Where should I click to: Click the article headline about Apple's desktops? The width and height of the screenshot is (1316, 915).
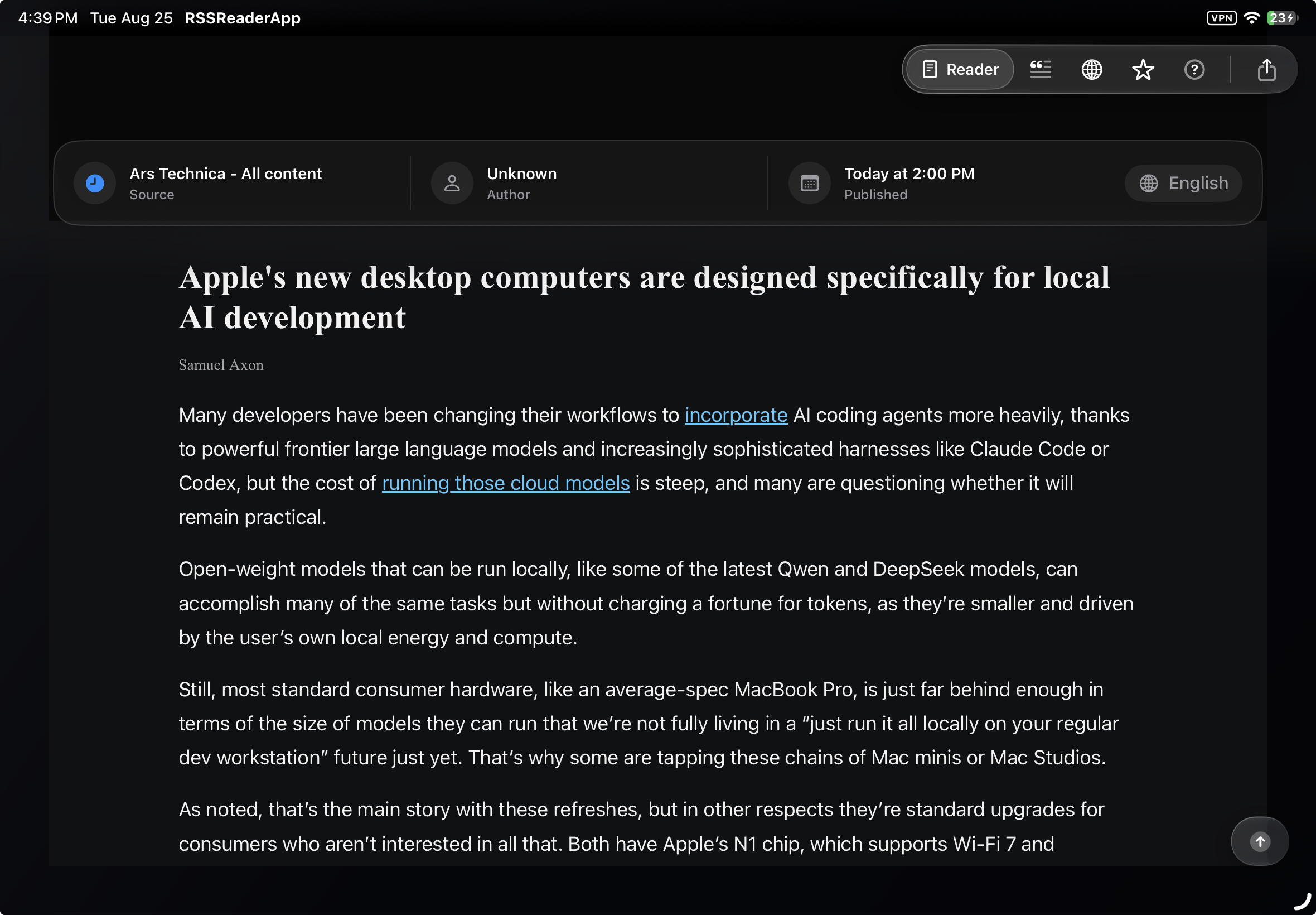(x=645, y=297)
